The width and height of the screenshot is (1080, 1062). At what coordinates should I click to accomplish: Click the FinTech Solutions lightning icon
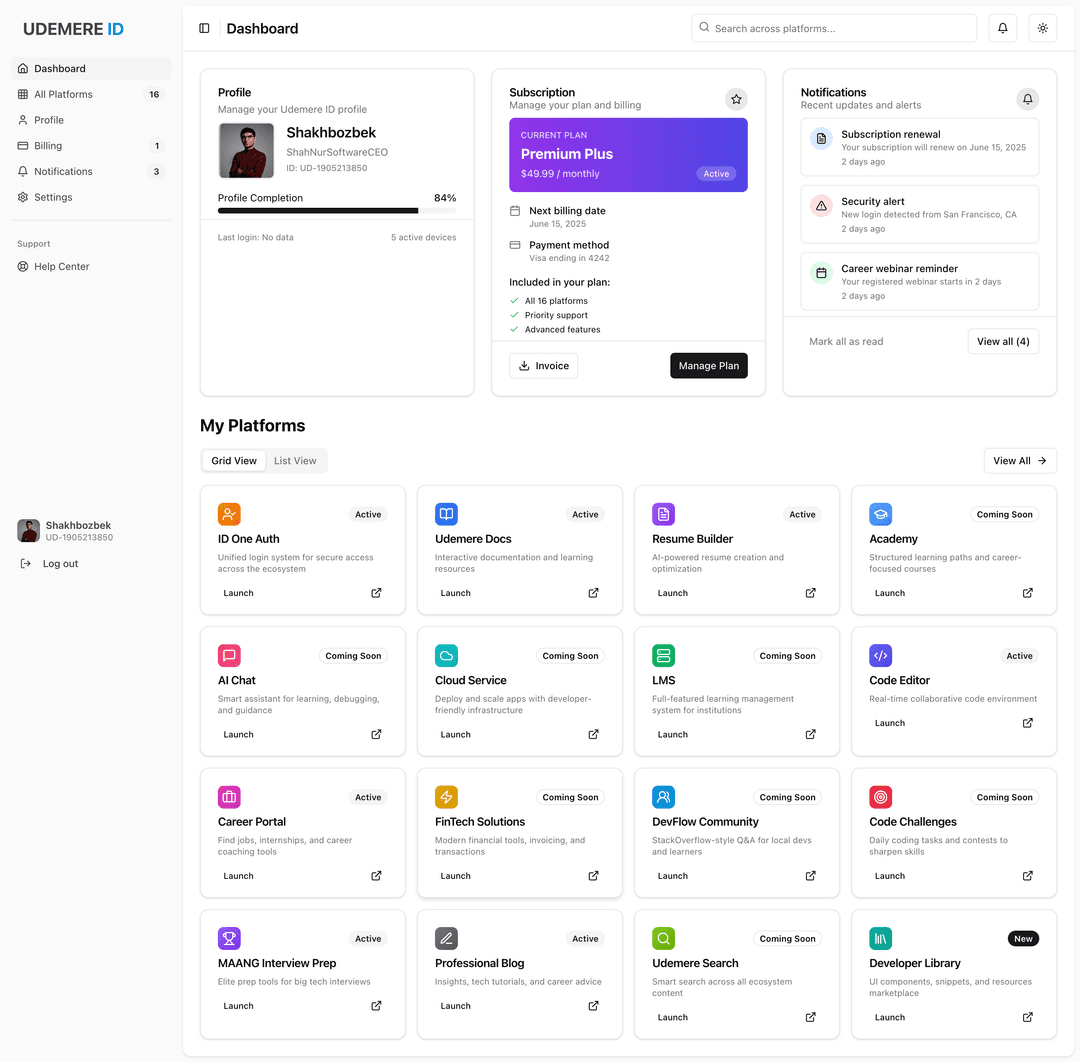coord(446,797)
